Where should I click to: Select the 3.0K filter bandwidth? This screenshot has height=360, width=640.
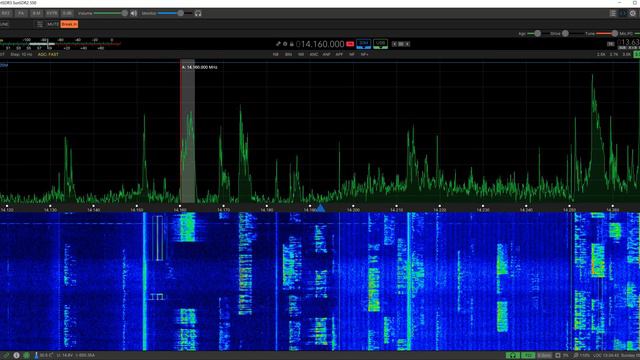click(627, 54)
